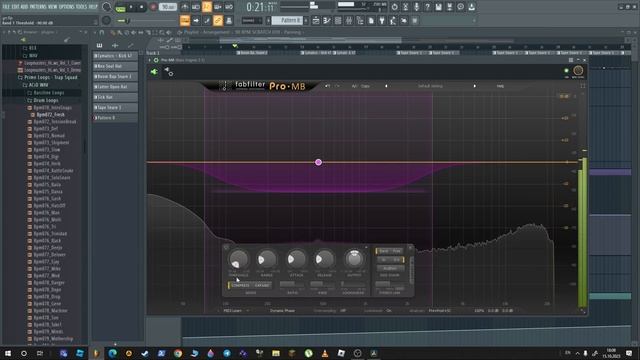Select Expand mode in Pro-MB

[x=261, y=285]
